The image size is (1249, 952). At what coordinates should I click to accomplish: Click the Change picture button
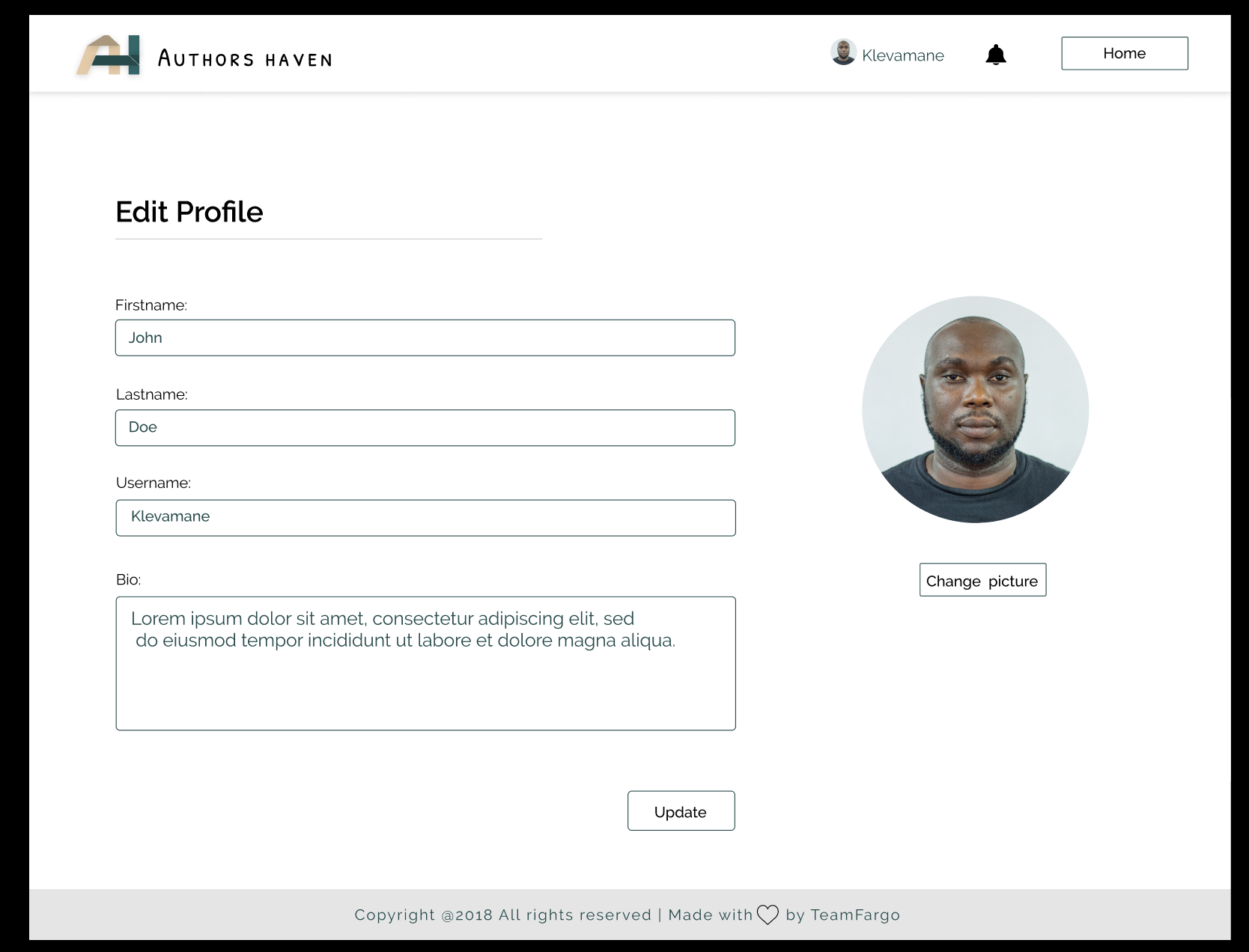click(982, 580)
